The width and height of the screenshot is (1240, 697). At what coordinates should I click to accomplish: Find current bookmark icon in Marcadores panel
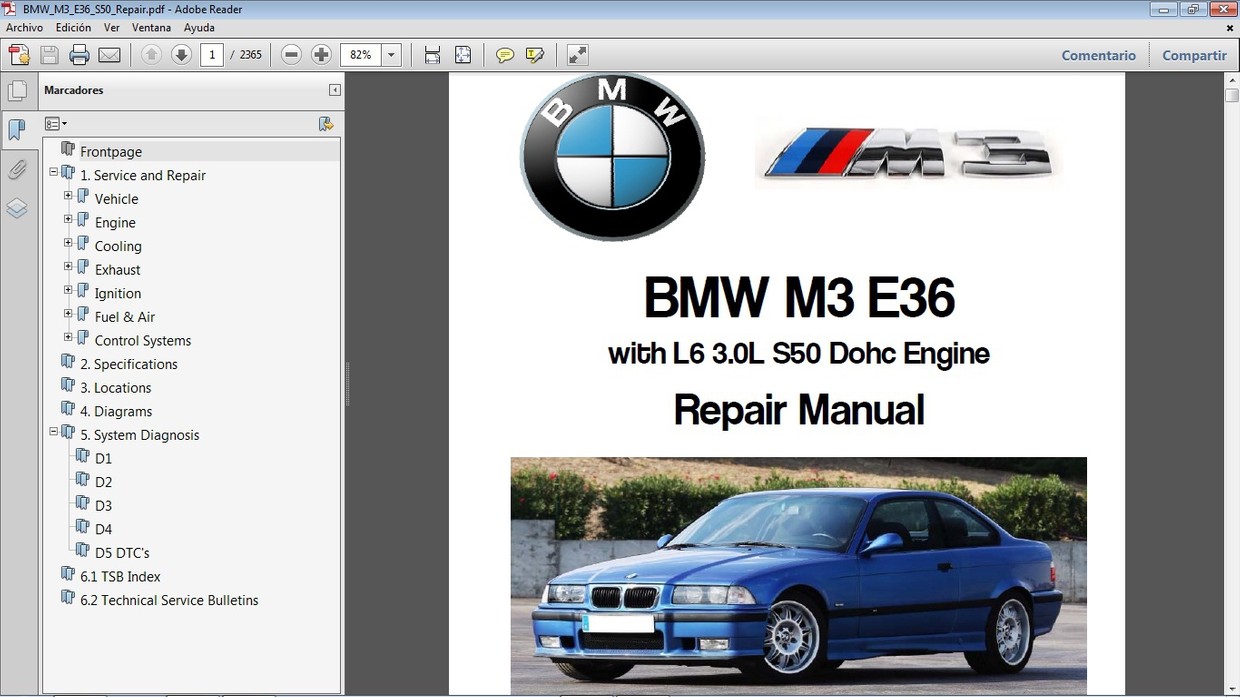tap(326, 124)
